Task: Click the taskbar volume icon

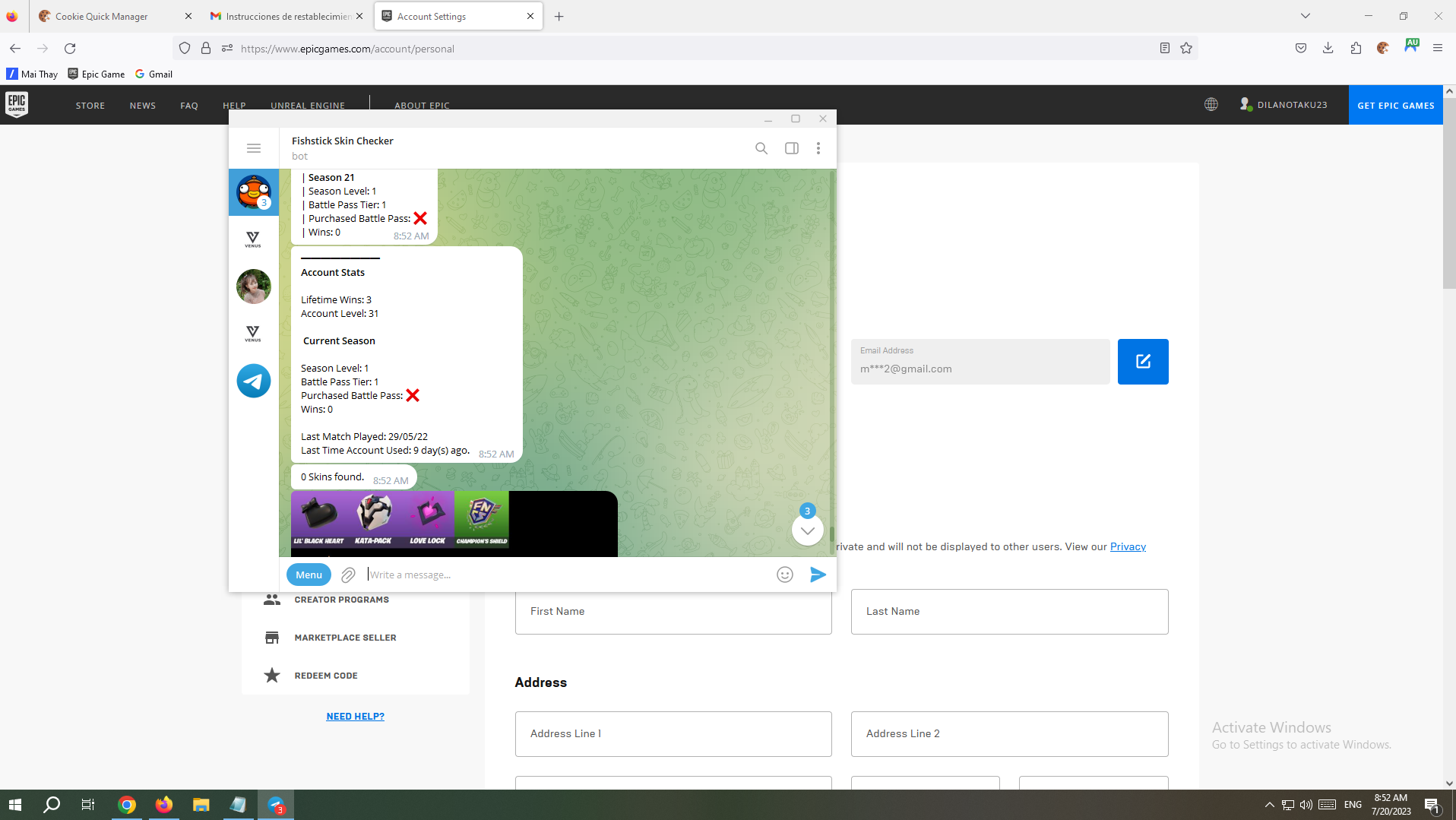Action: coord(1306,805)
